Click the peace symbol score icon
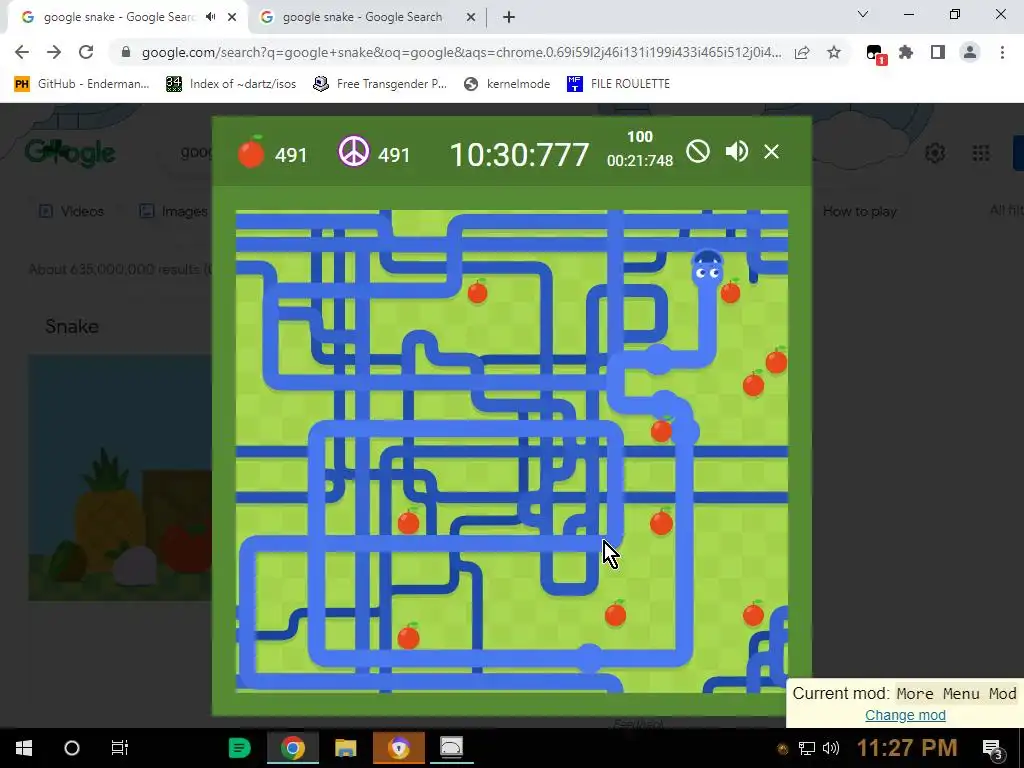This screenshot has height=768, width=1024. pos(353,152)
